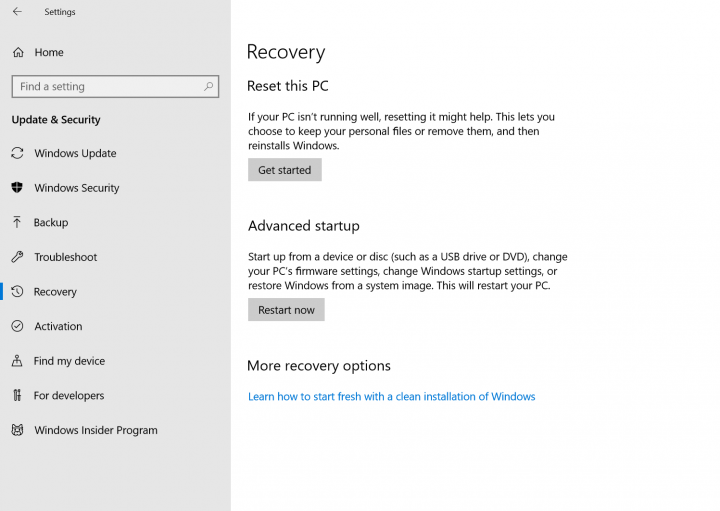Focus the Find a setting field
The image size is (720, 511).
(x=115, y=86)
